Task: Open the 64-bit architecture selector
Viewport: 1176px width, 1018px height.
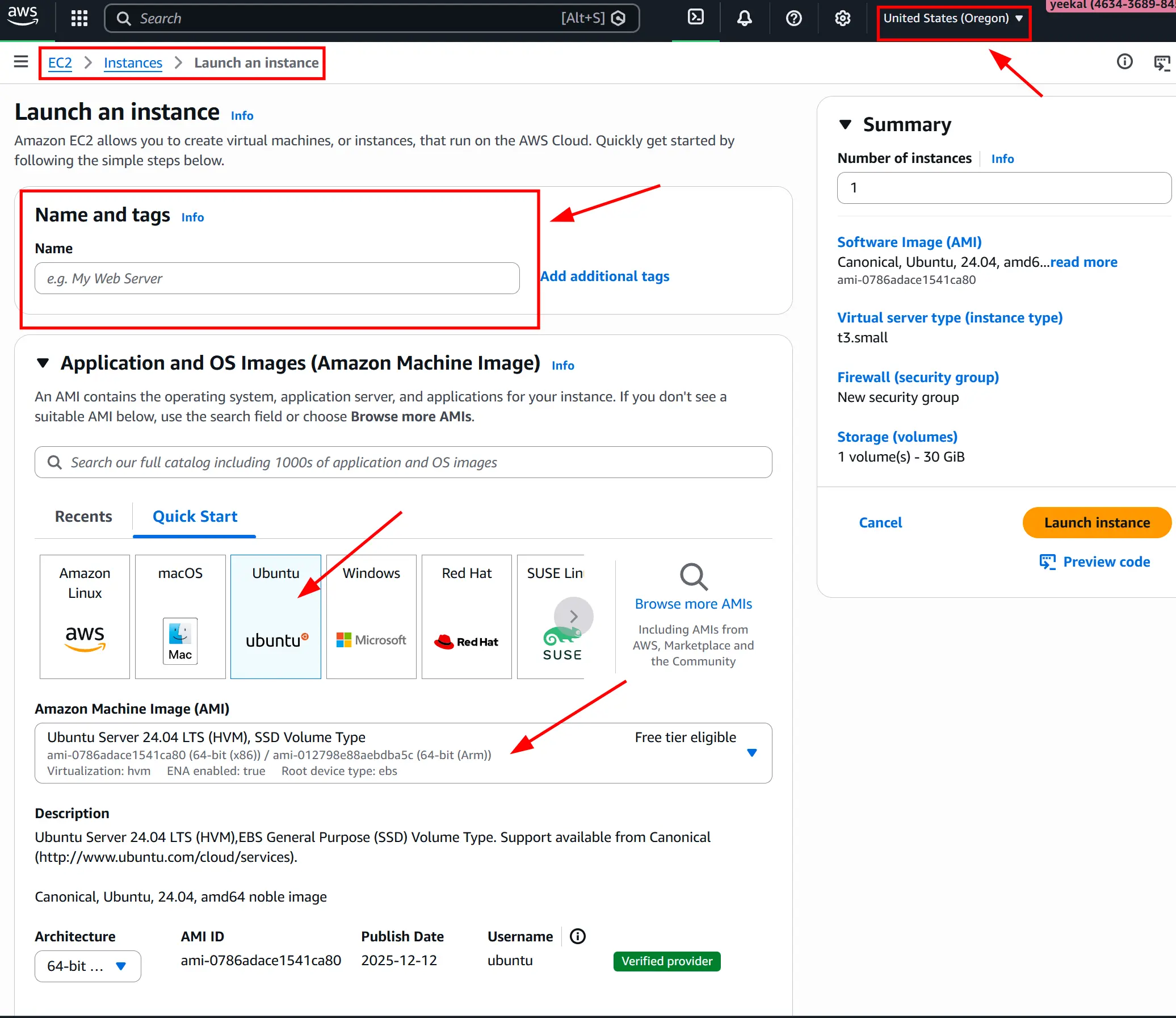Action: pyautogui.click(x=87, y=966)
